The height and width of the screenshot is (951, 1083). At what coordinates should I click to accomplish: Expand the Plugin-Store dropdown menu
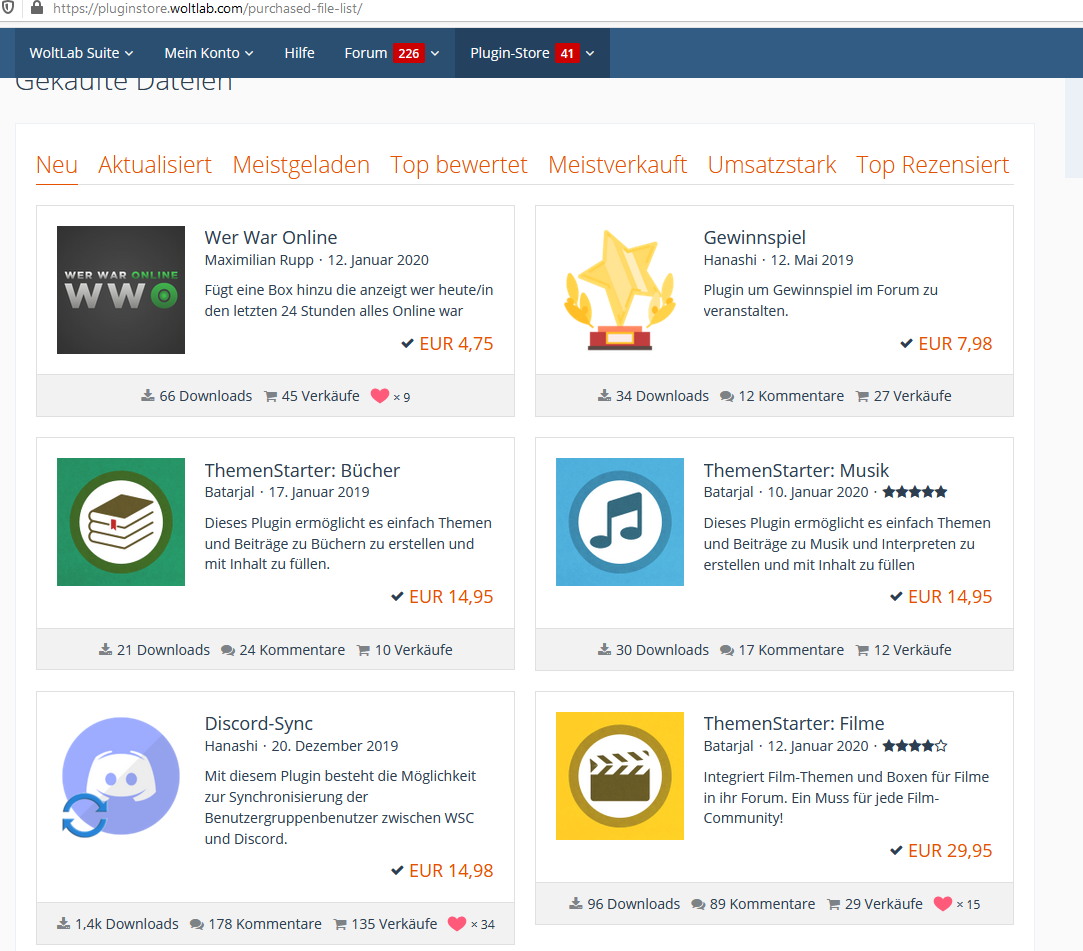532,53
